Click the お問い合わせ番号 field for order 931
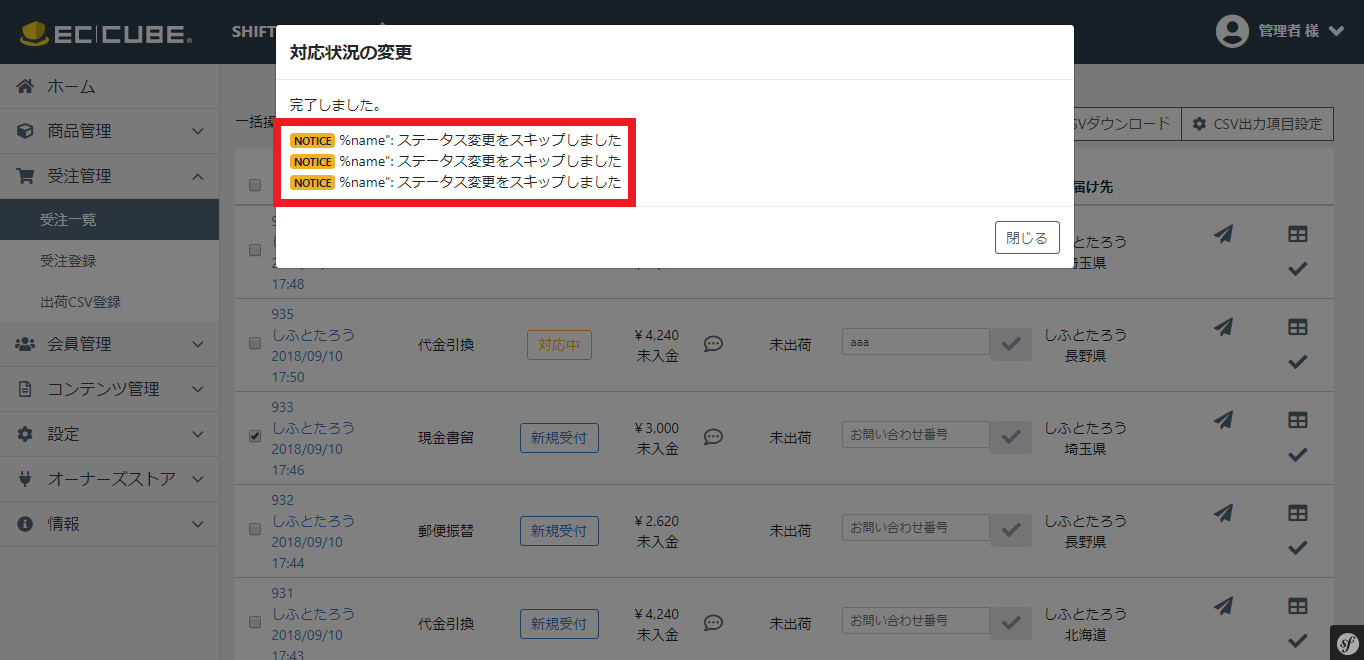 pos(916,620)
